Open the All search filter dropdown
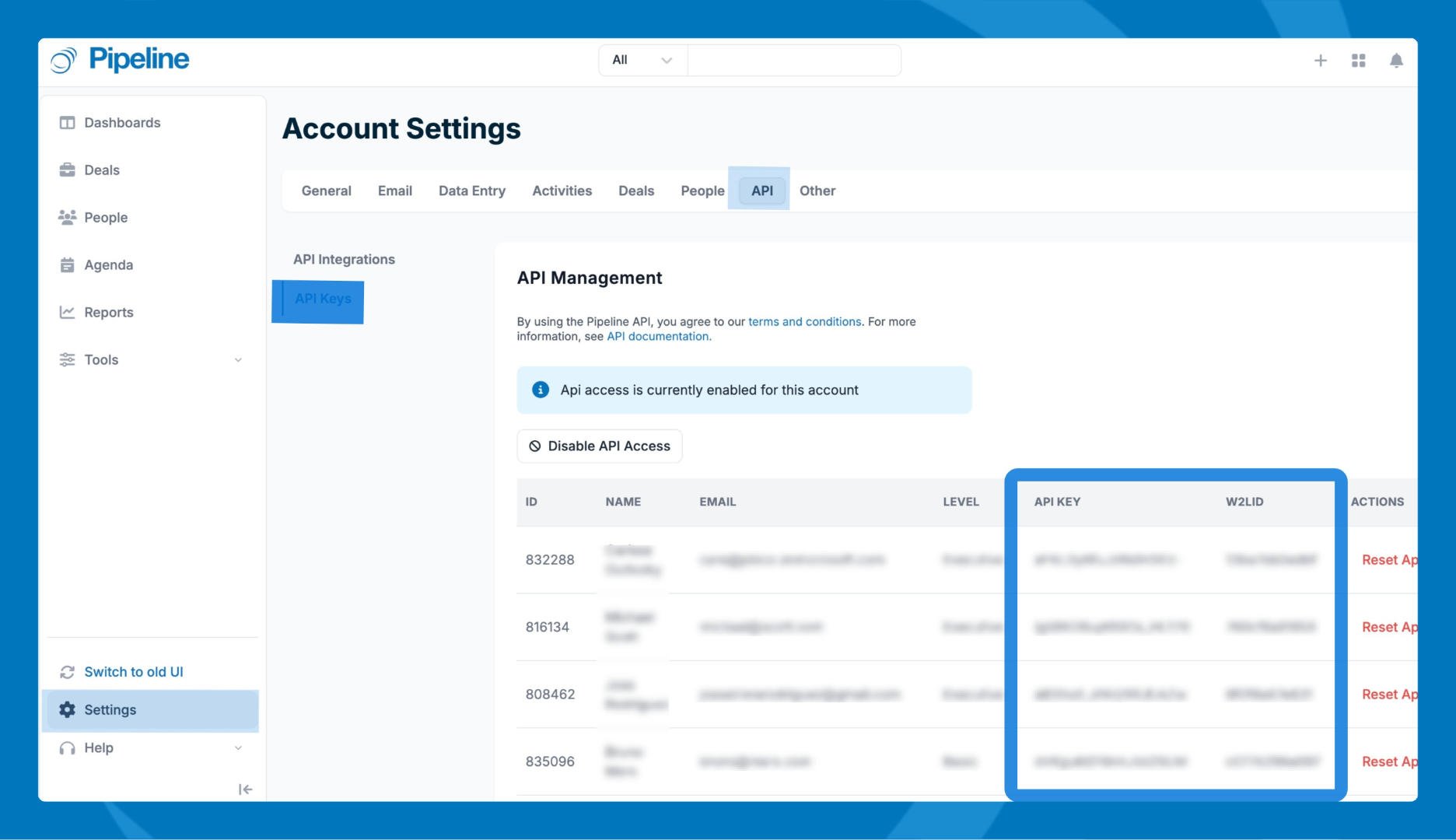The image size is (1456, 840). point(642,60)
